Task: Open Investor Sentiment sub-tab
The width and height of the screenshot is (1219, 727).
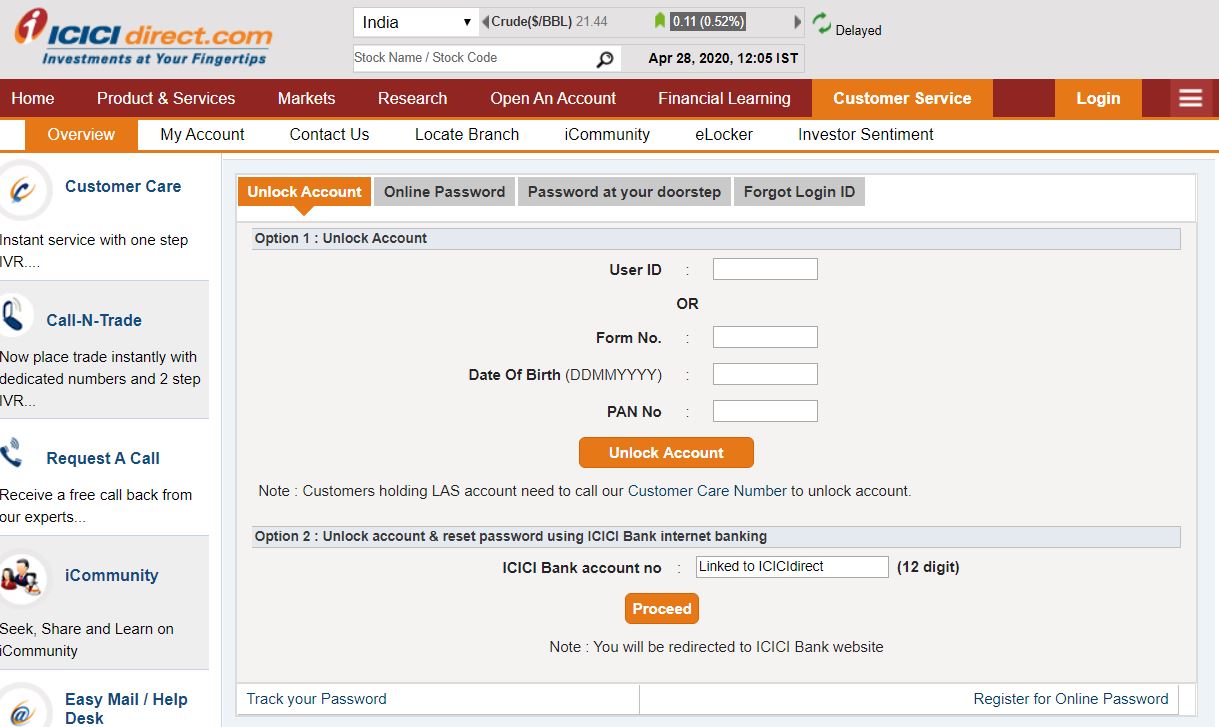Action: tap(866, 134)
